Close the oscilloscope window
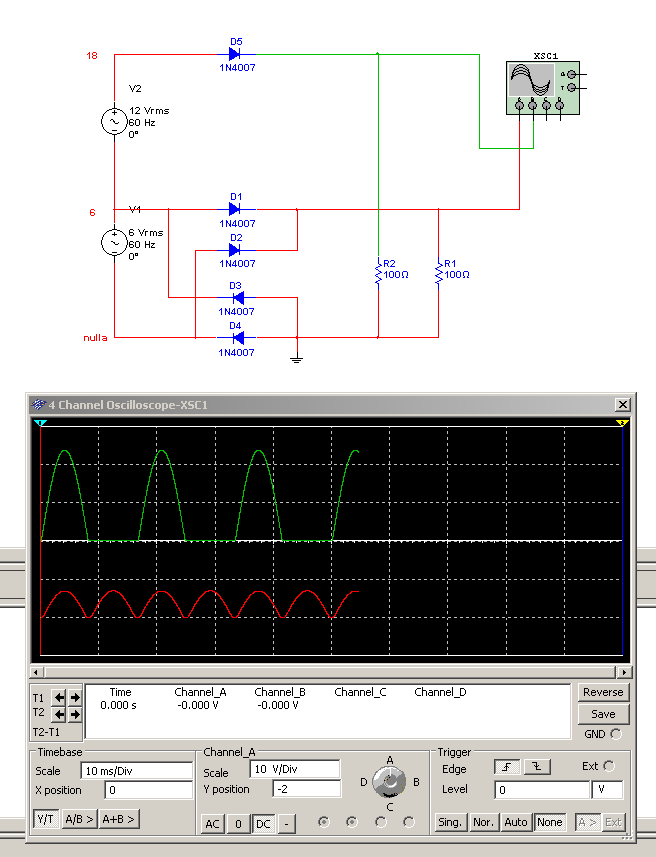656x857 pixels. coord(623,404)
